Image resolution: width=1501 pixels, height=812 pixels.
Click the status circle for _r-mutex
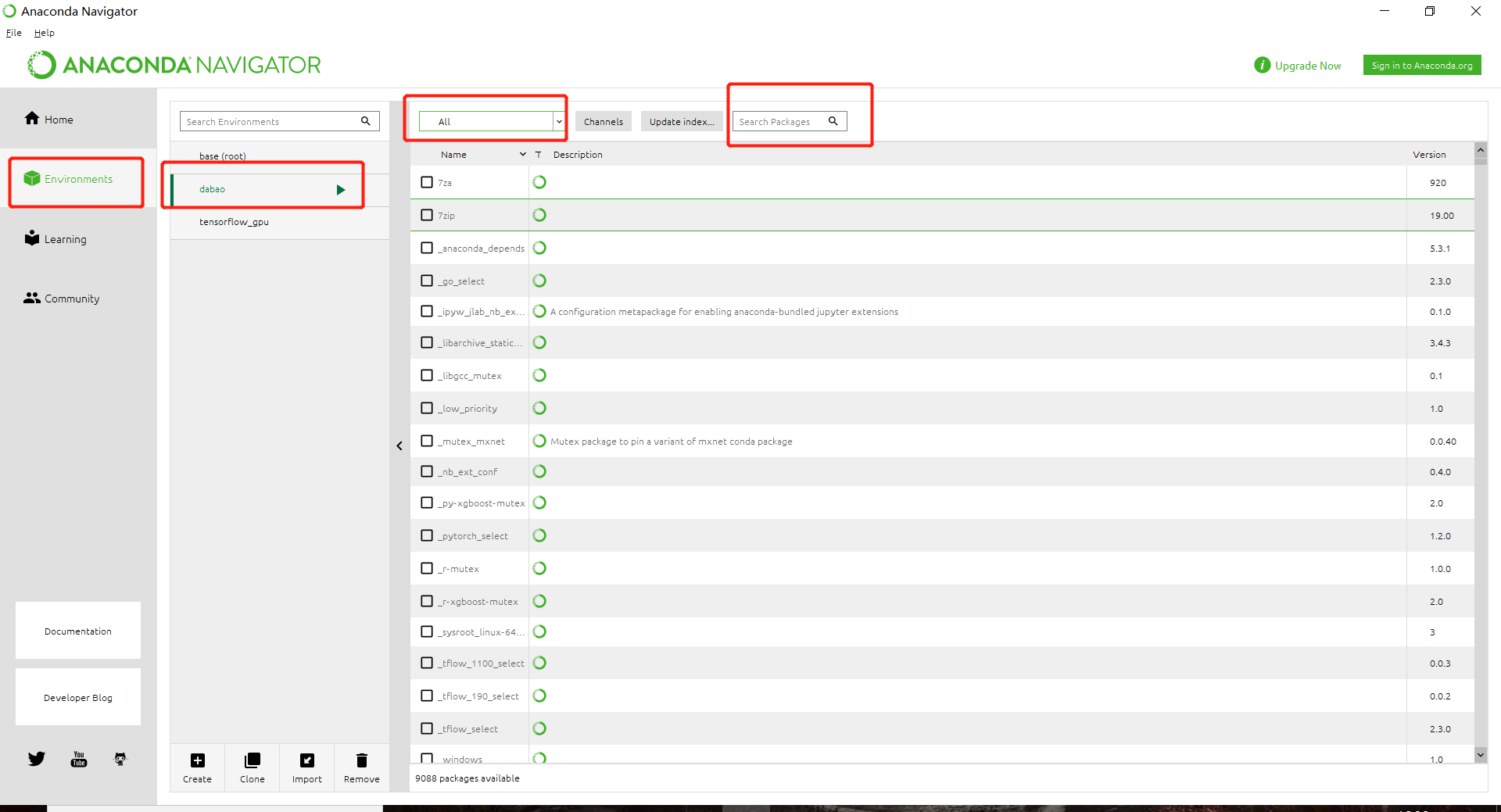point(539,568)
